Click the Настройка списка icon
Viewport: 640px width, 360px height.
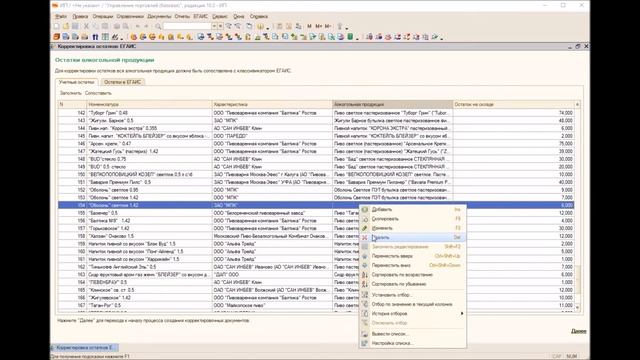[x=365, y=343]
